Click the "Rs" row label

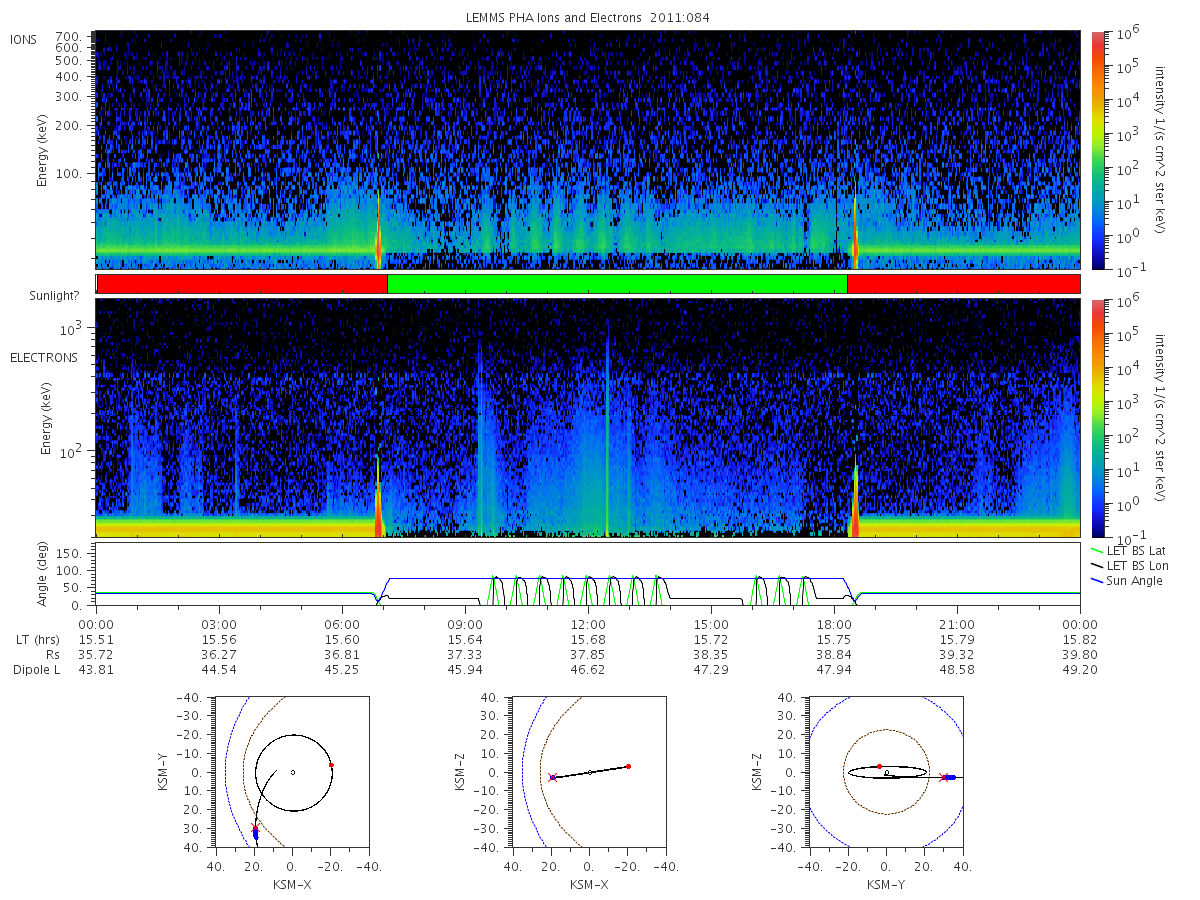coord(51,655)
